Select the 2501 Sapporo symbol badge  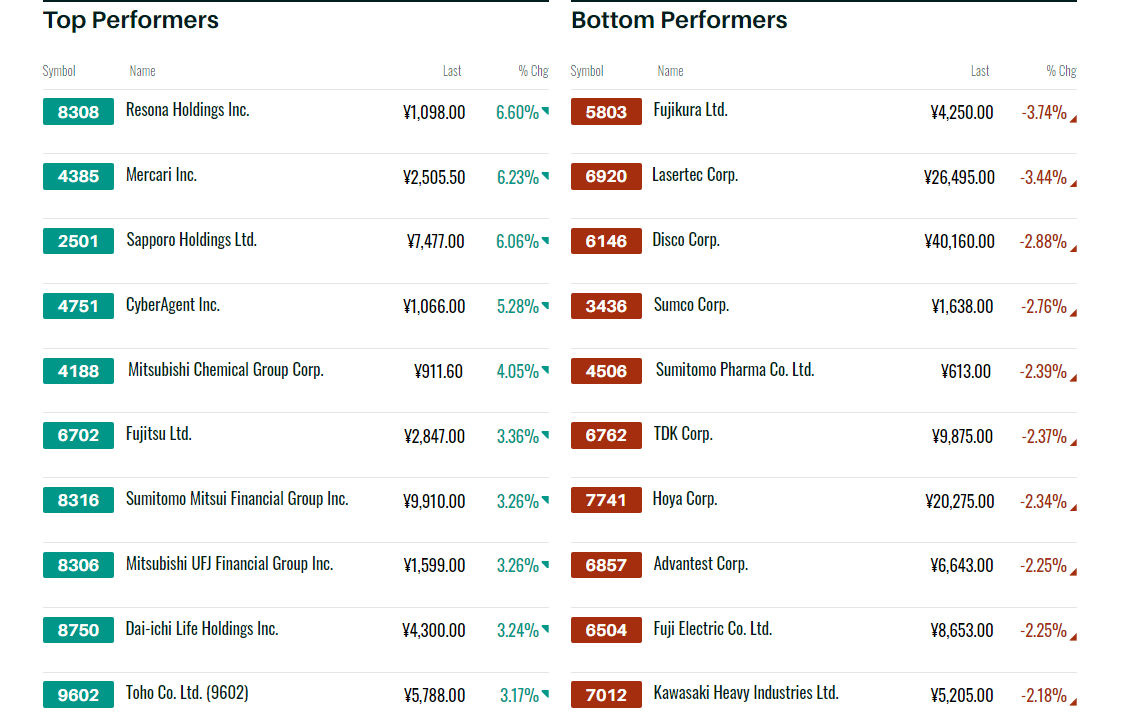78,241
